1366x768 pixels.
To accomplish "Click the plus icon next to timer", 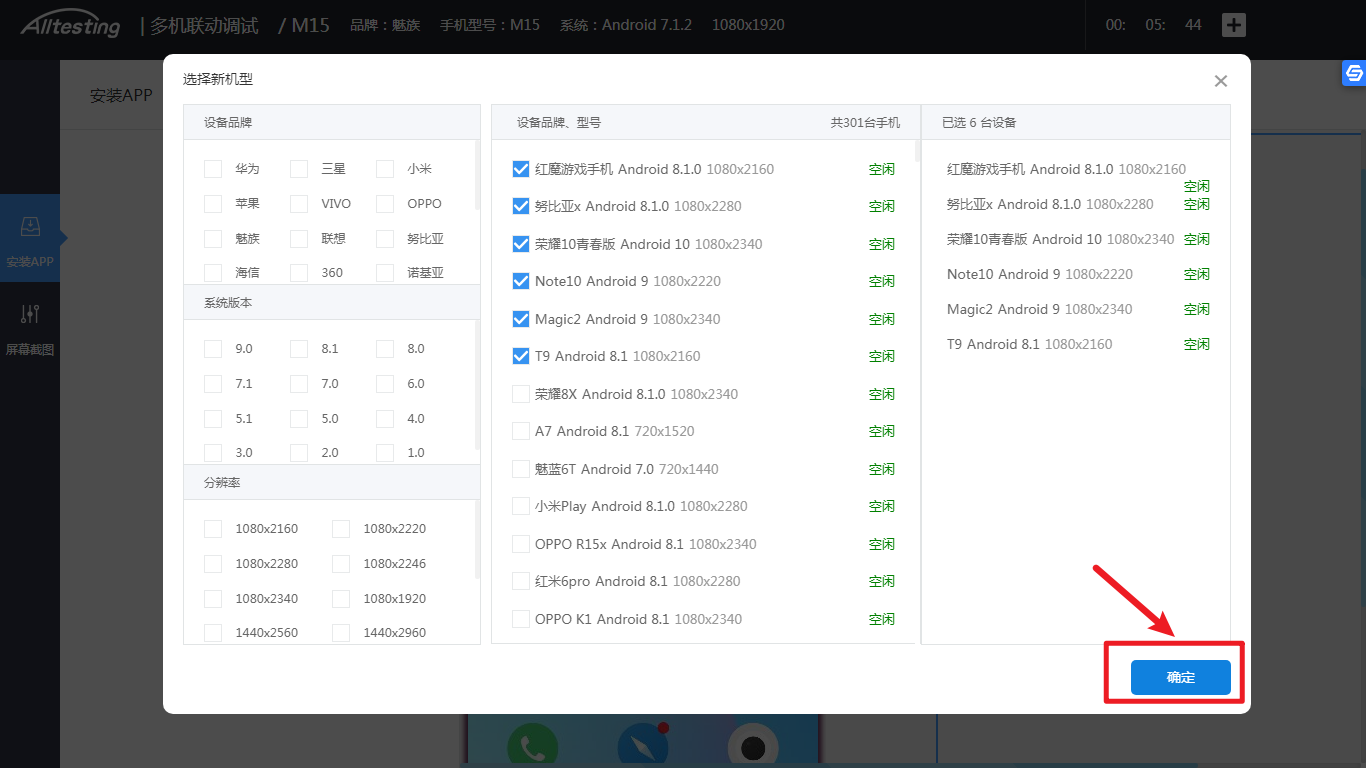I will pyautogui.click(x=1234, y=25).
